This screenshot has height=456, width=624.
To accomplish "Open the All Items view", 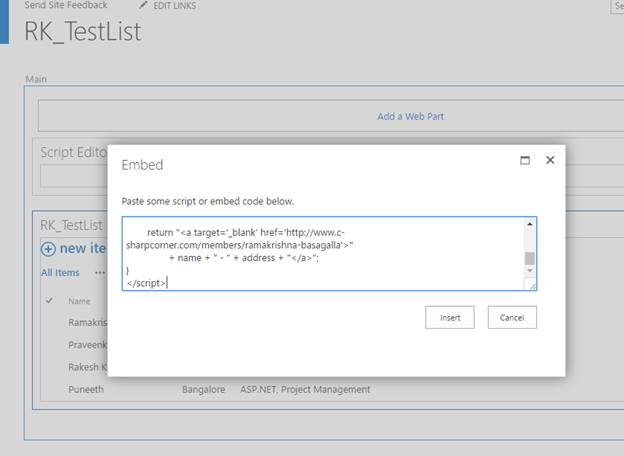I will pyautogui.click(x=60, y=273).
